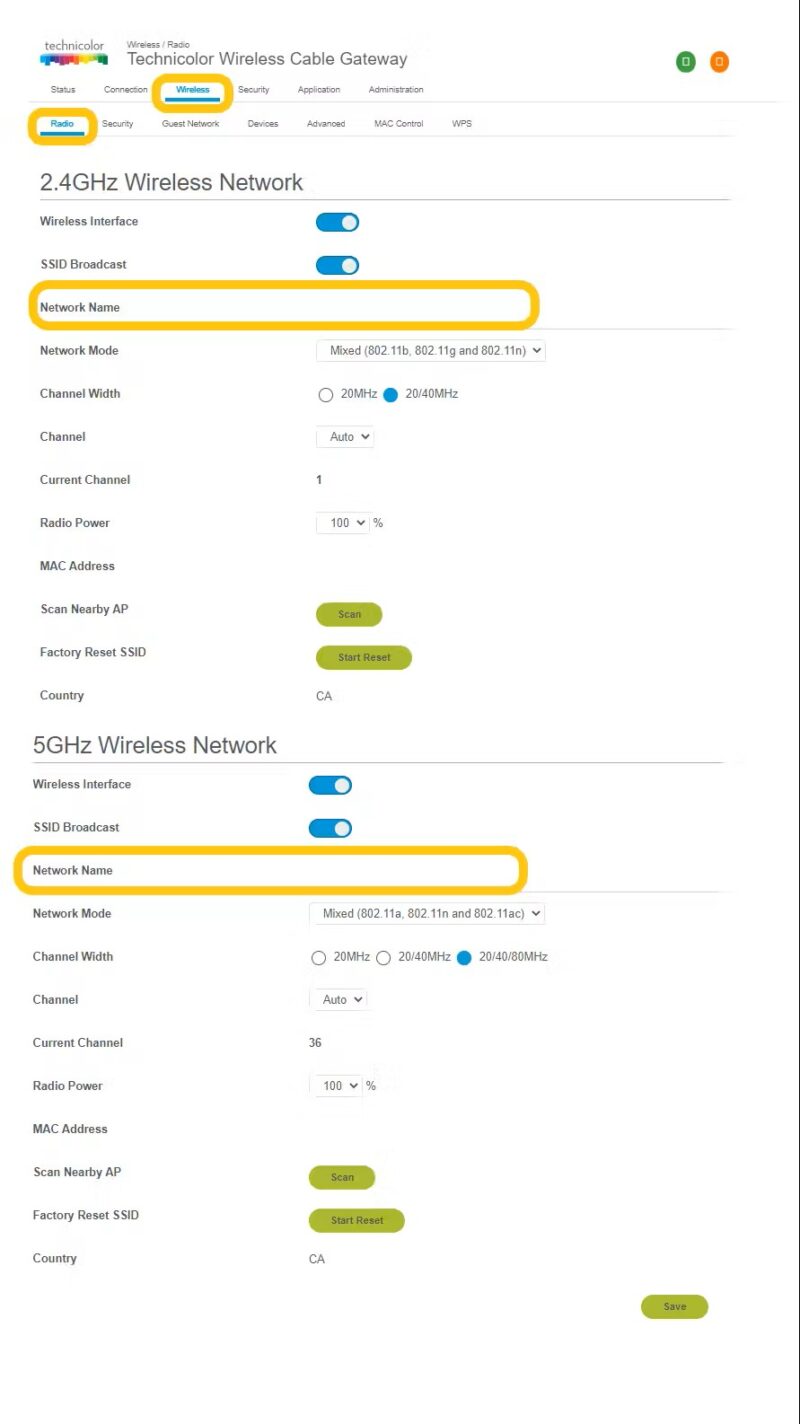Choose 20/40MHz channel width for 5GHz network
Viewport: 800px width, 1424px height.
[x=384, y=957]
